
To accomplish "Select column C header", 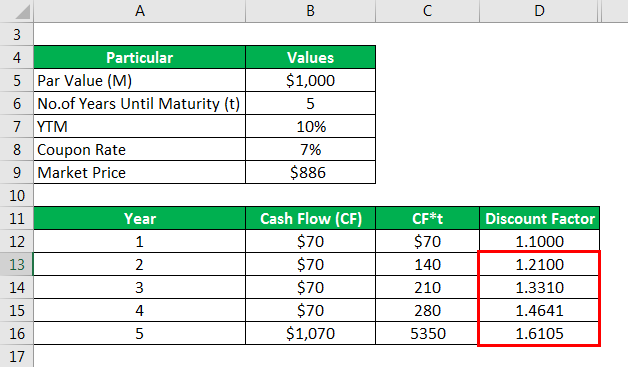I will [x=427, y=11].
